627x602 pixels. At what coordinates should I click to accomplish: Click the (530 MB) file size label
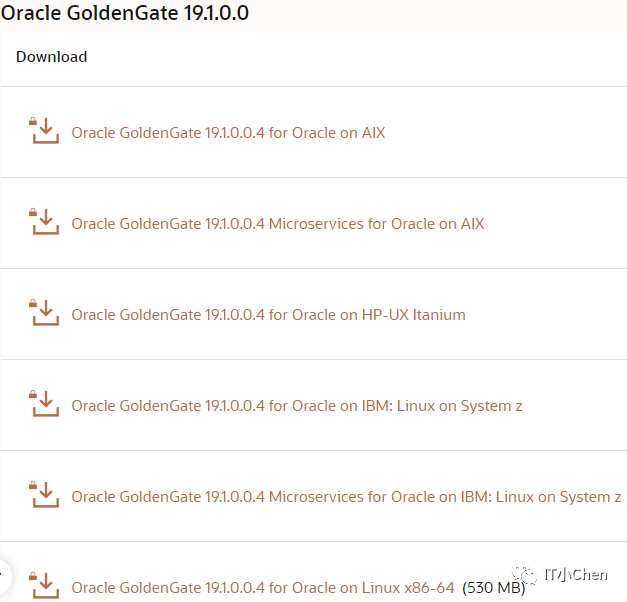(x=493, y=588)
